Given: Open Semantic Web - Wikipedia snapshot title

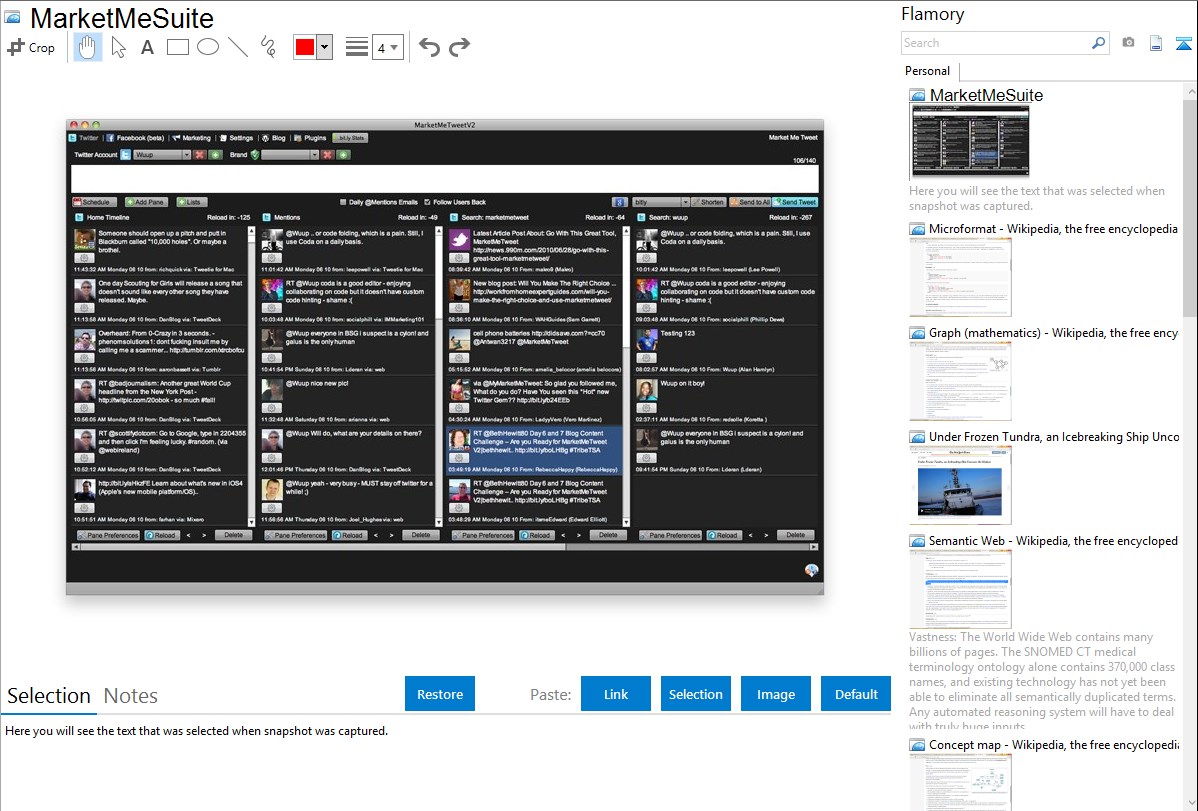Looking at the screenshot, I should pyautogui.click(x=1053, y=540).
